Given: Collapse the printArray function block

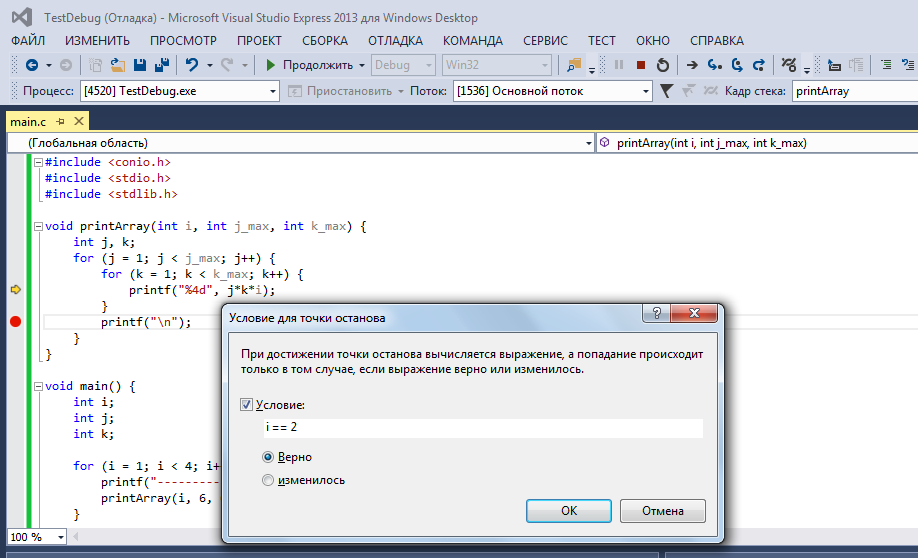Looking at the screenshot, I should (x=39, y=226).
